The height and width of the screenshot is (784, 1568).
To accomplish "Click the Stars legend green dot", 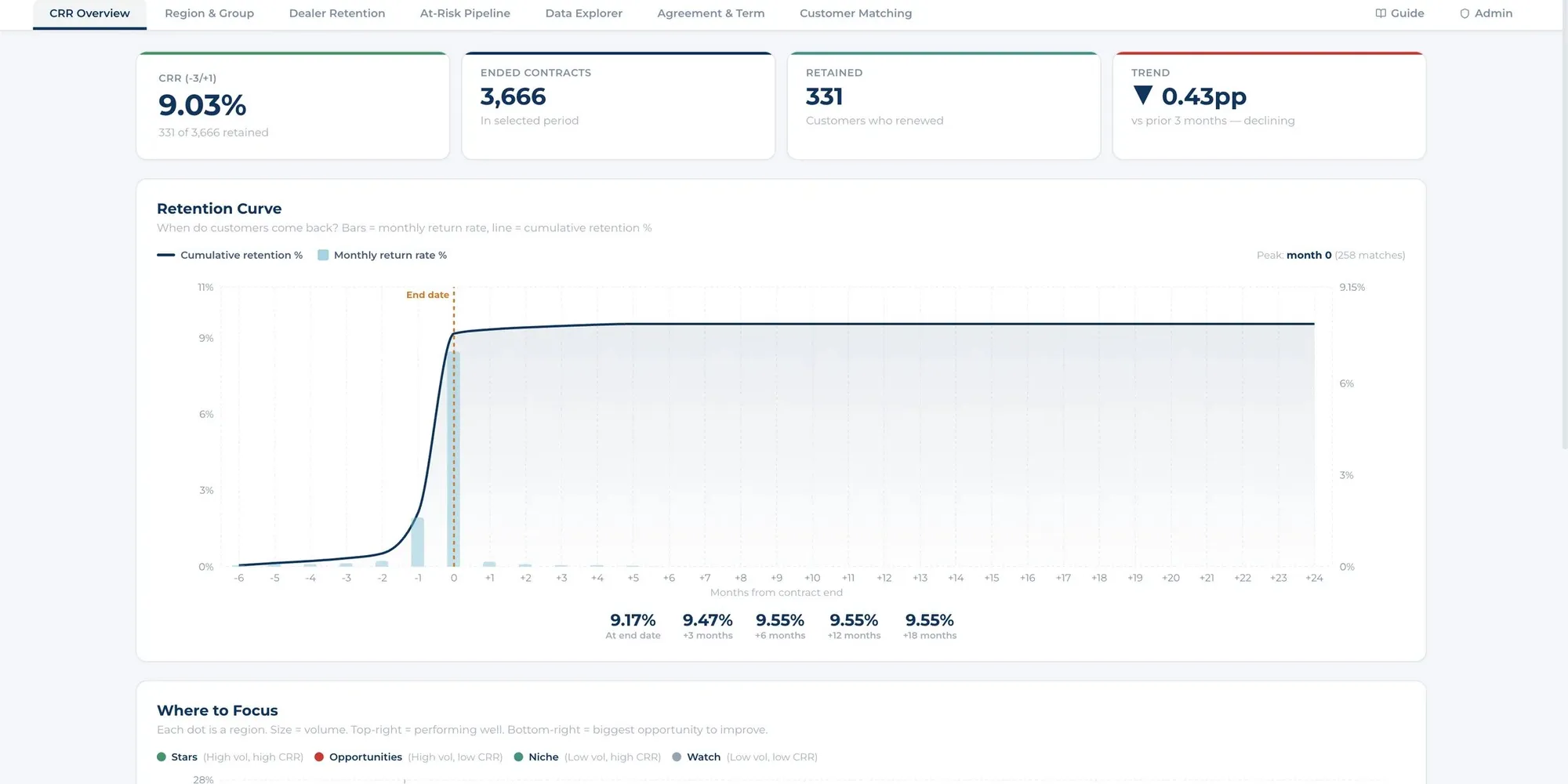I will (x=162, y=757).
